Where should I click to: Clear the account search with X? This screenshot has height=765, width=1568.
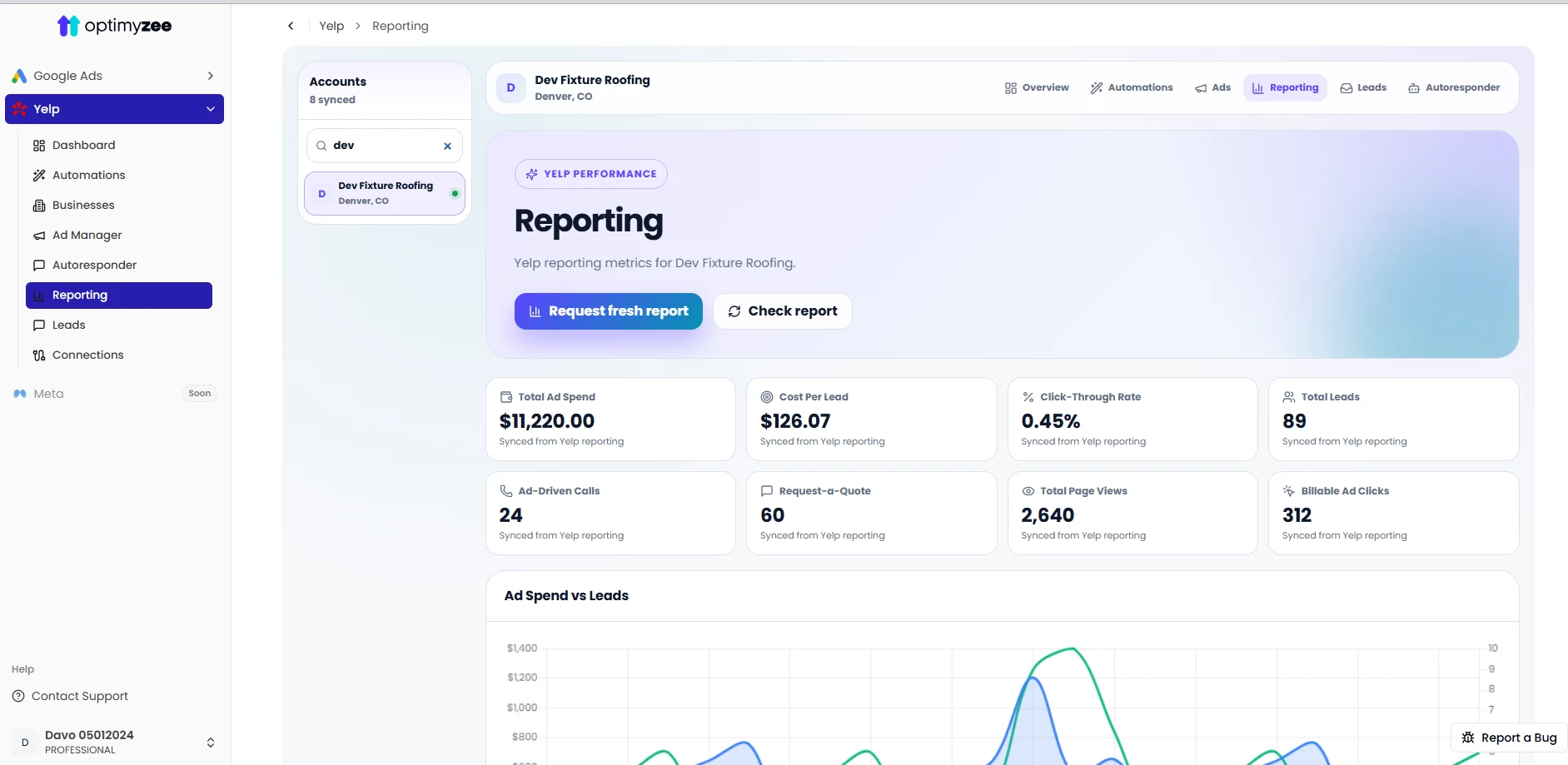tap(447, 146)
